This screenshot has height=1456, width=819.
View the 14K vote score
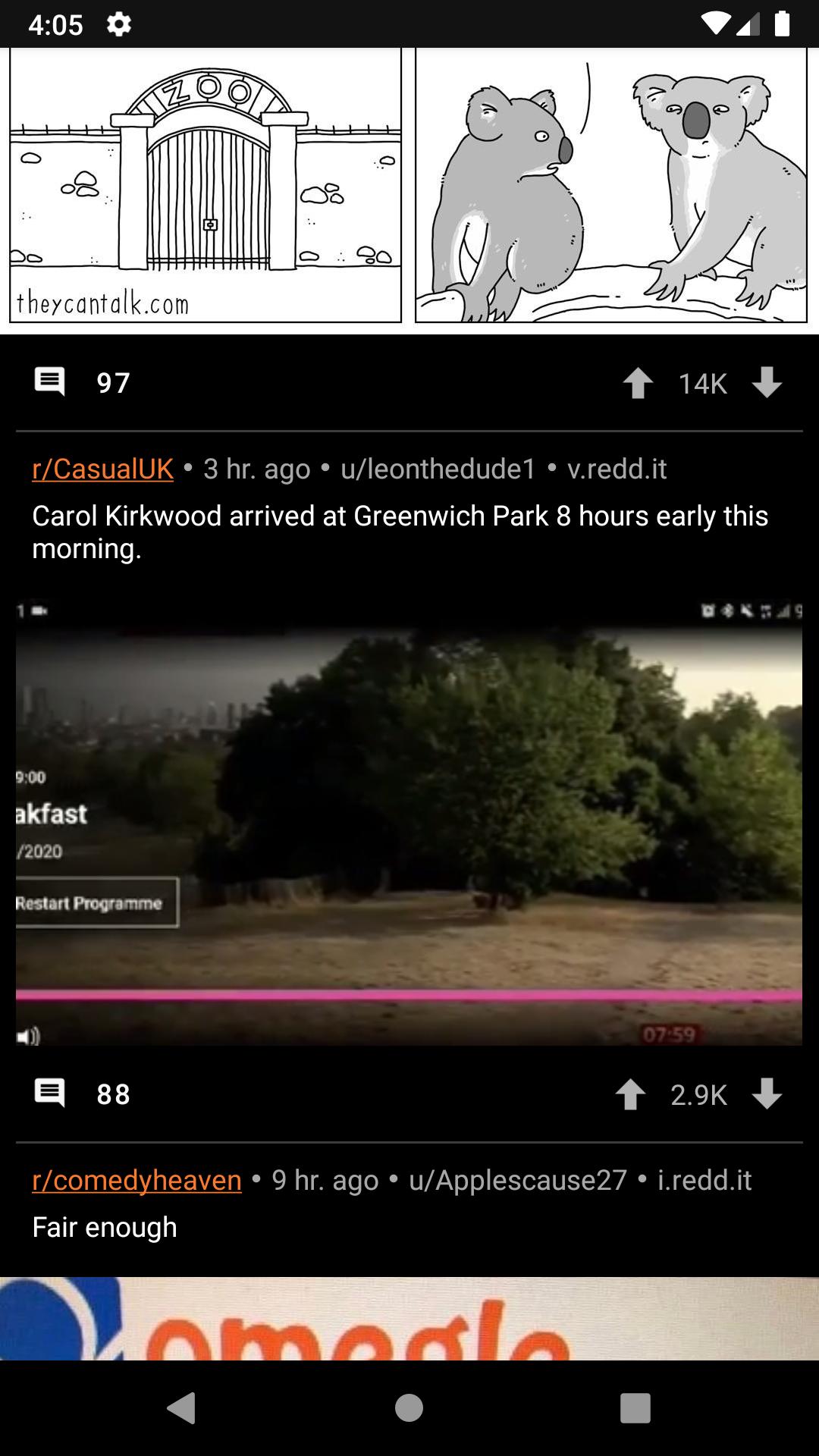pyautogui.click(x=702, y=384)
